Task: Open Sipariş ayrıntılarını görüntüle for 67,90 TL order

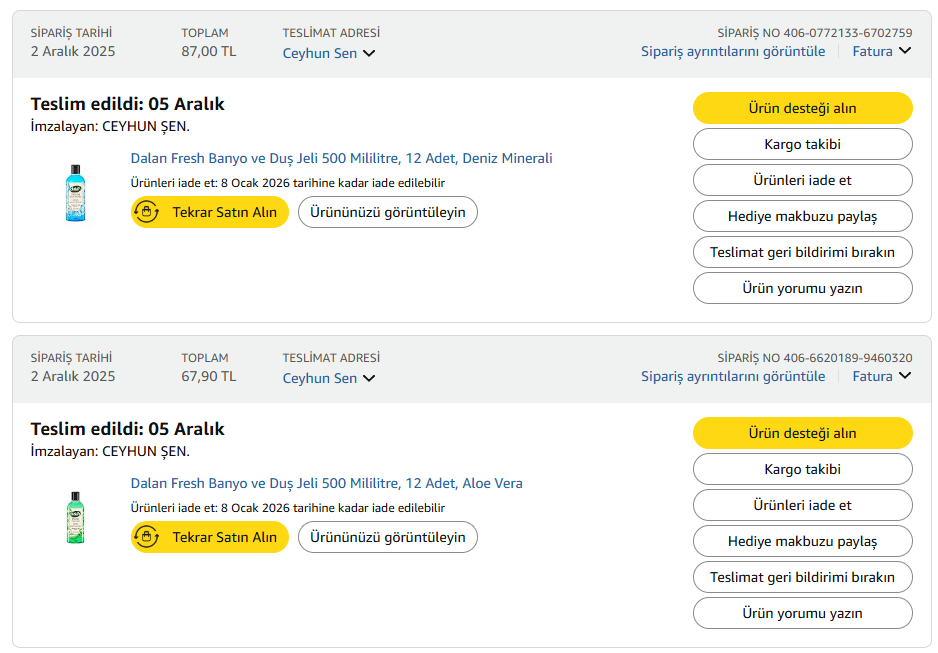Action: pos(733,376)
